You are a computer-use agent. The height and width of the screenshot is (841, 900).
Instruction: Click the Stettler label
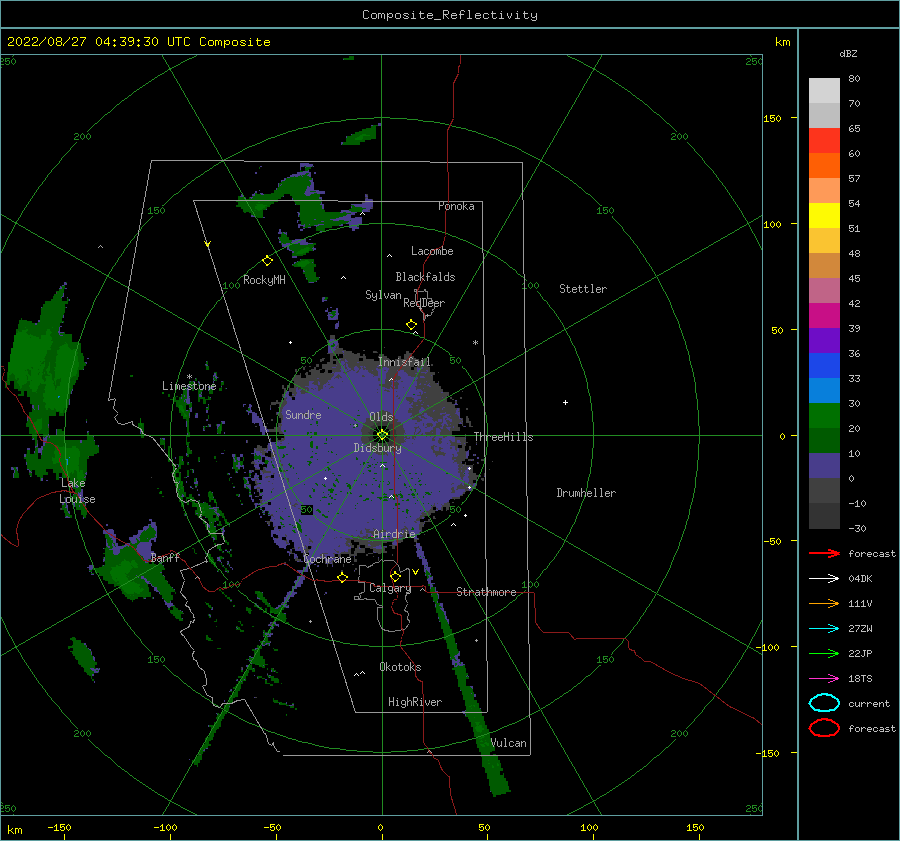tap(583, 289)
